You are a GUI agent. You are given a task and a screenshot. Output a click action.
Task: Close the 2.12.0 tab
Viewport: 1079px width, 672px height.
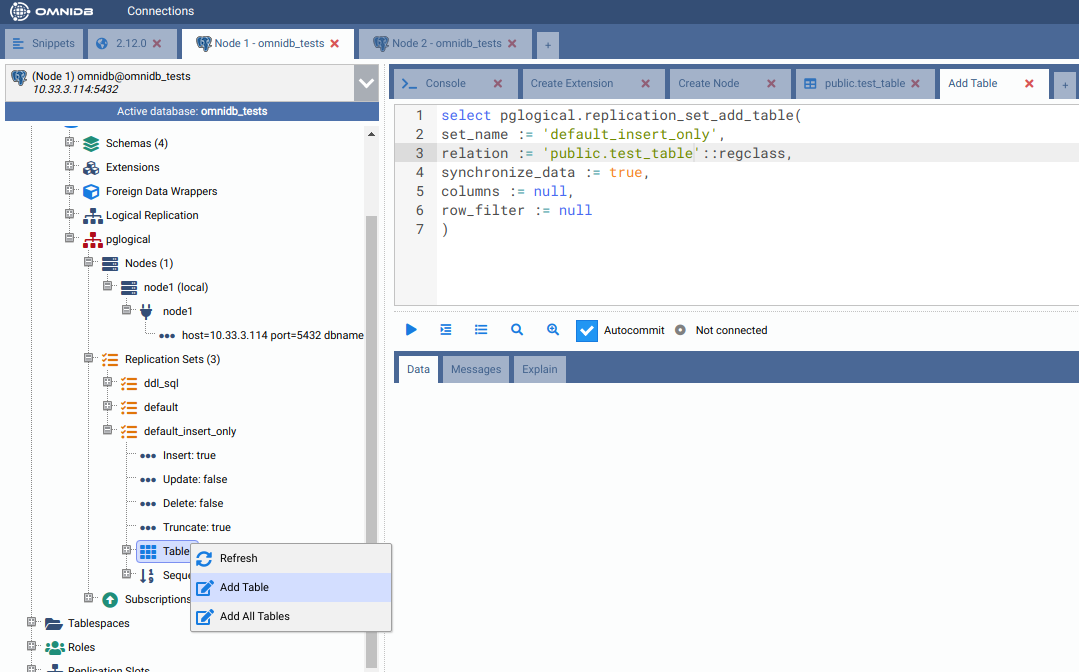157,43
